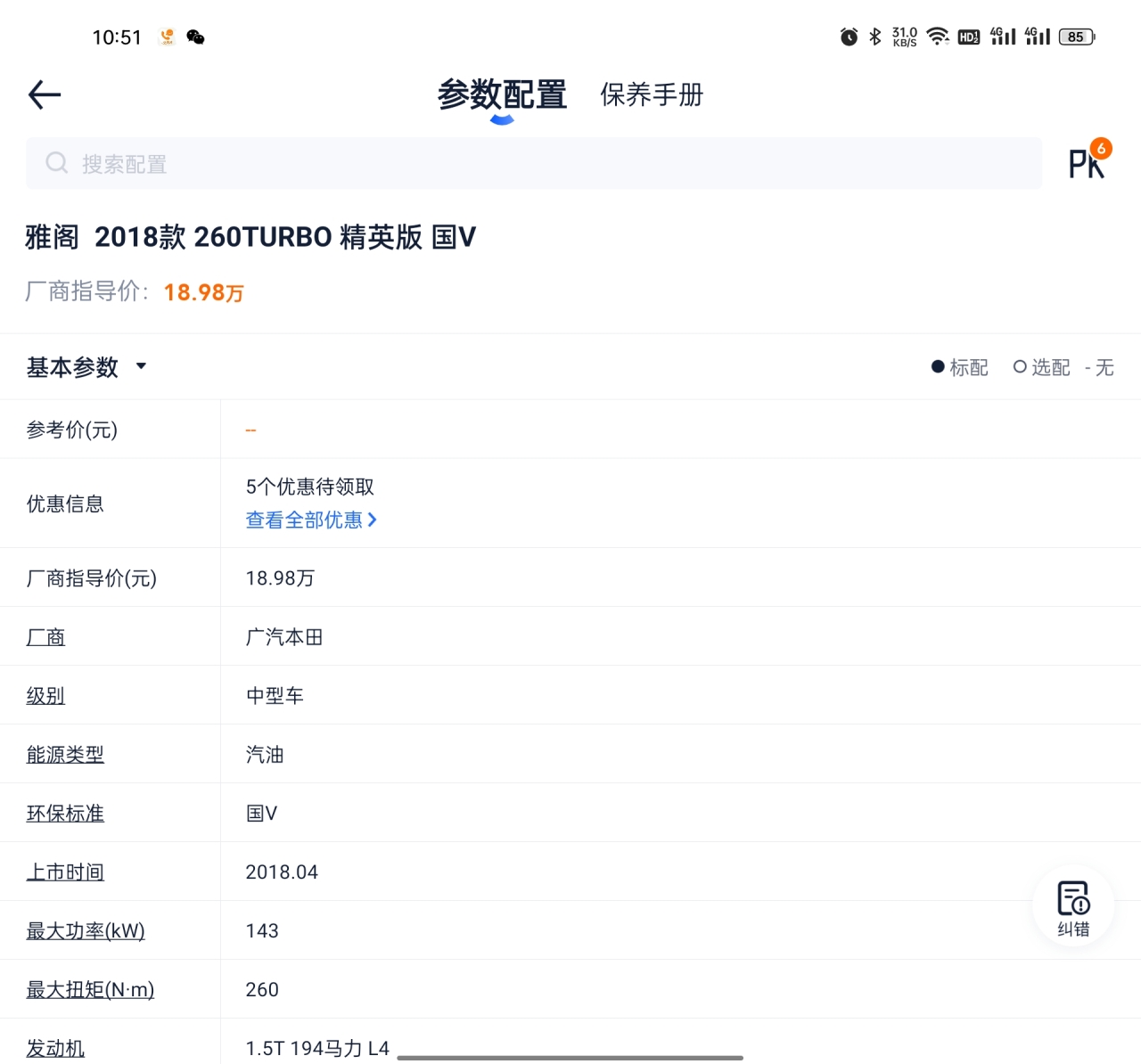Tap the 最大功率(kW) label
Image resolution: width=1141 pixels, height=1064 pixels.
click(86, 931)
